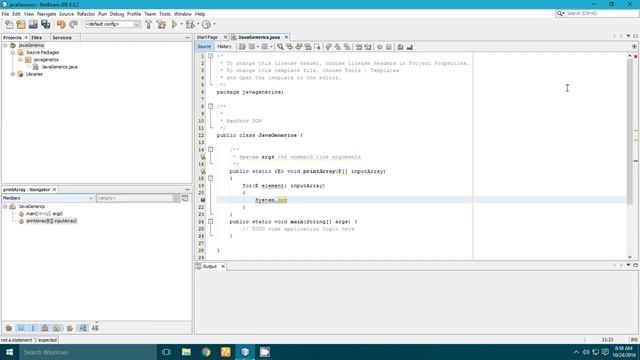Open the Debug Project dropdown arrow
Viewport: 640px width, 360px height.
point(198,24)
